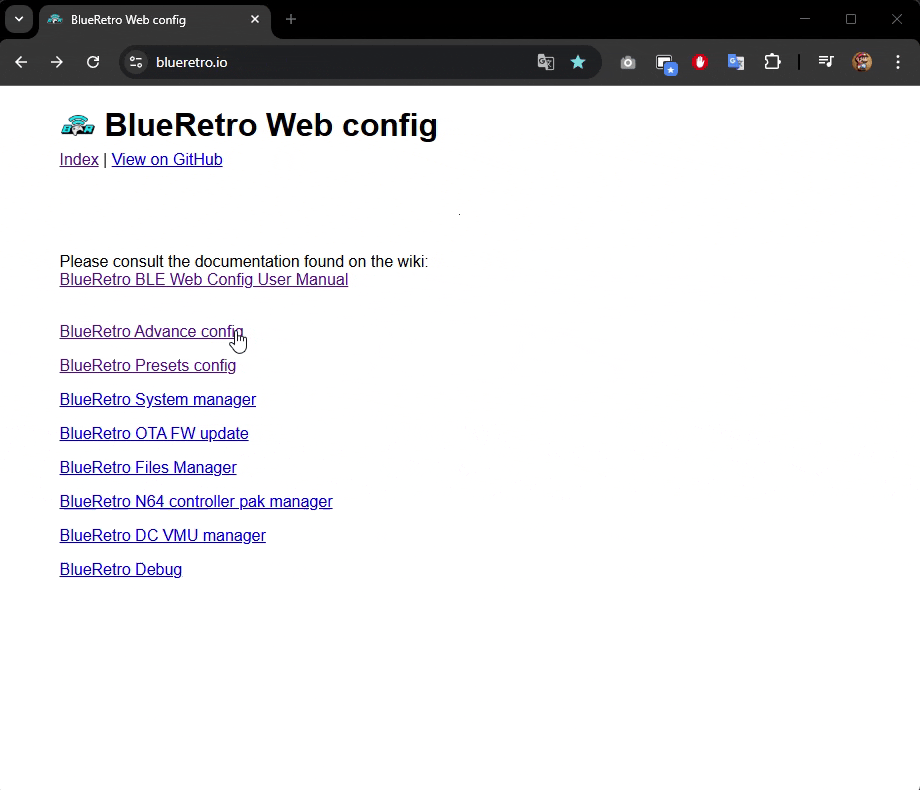The image size is (920, 790).
Task: Open the BlueRetro Advance config link
Action: pos(150,332)
